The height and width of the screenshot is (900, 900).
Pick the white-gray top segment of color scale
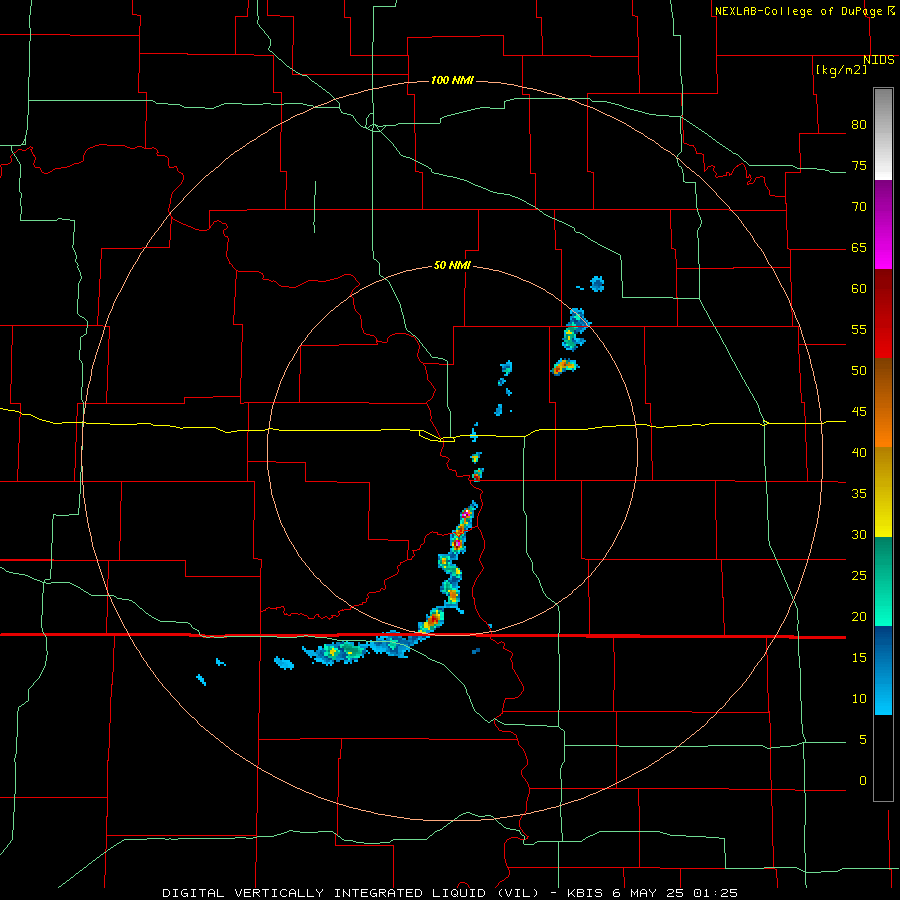tap(883, 134)
